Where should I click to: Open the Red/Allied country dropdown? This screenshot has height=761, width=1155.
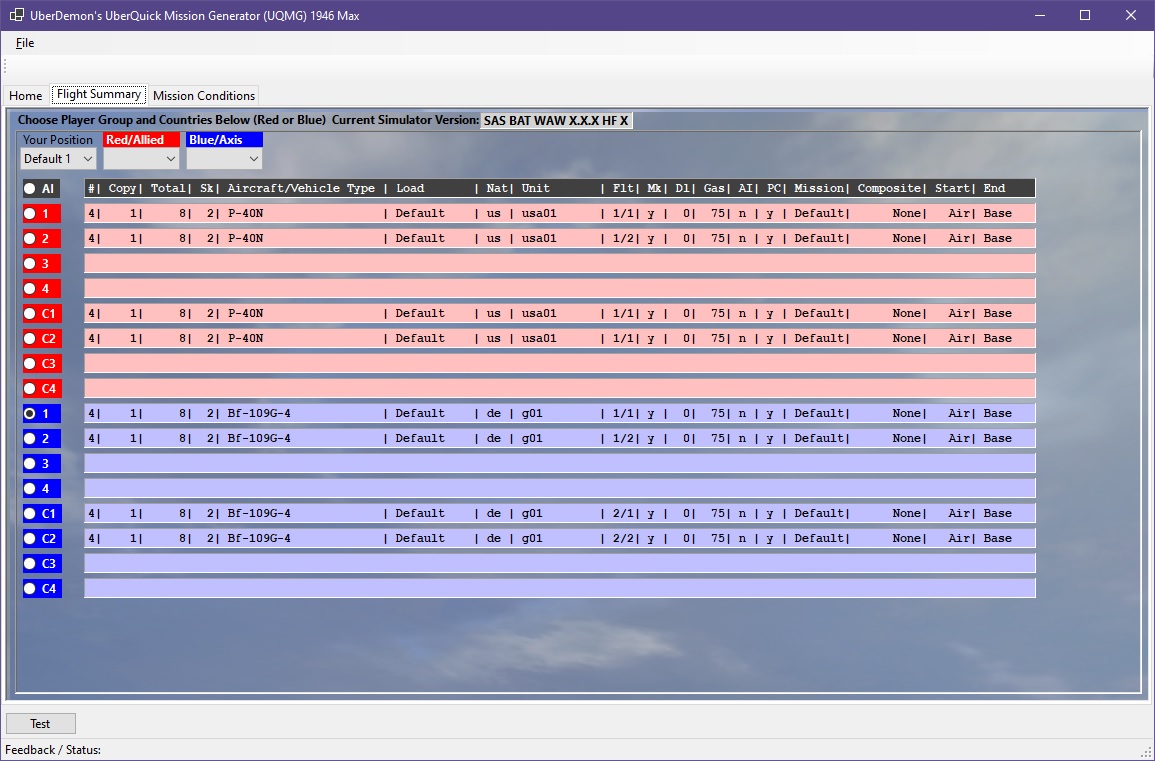(x=141, y=159)
